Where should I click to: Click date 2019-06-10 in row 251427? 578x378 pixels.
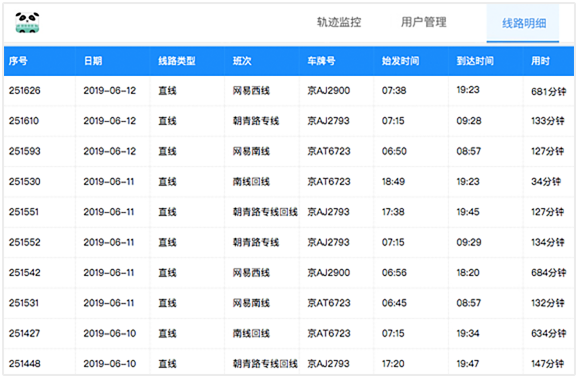(109, 333)
